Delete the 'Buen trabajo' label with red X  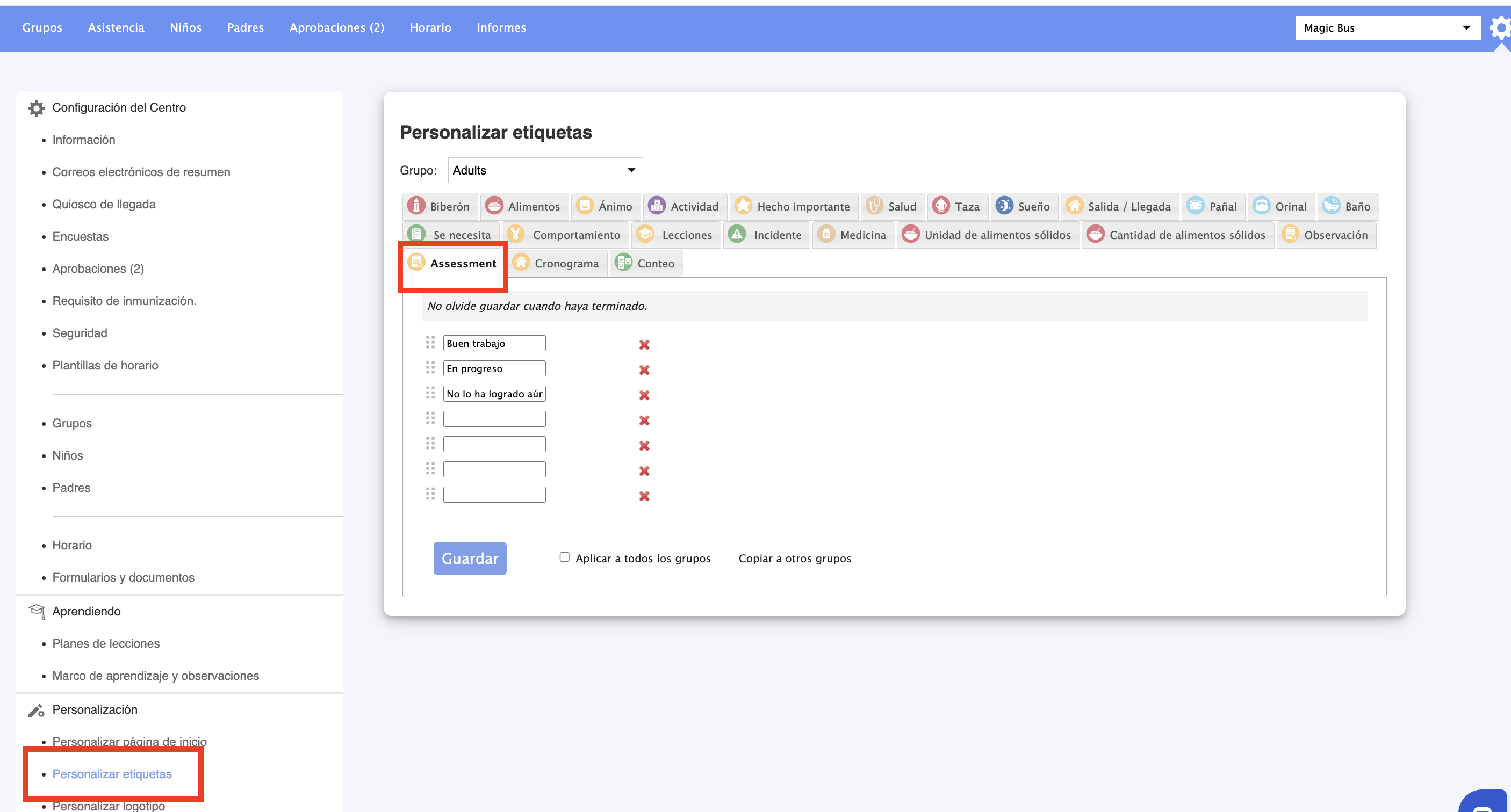click(x=644, y=345)
